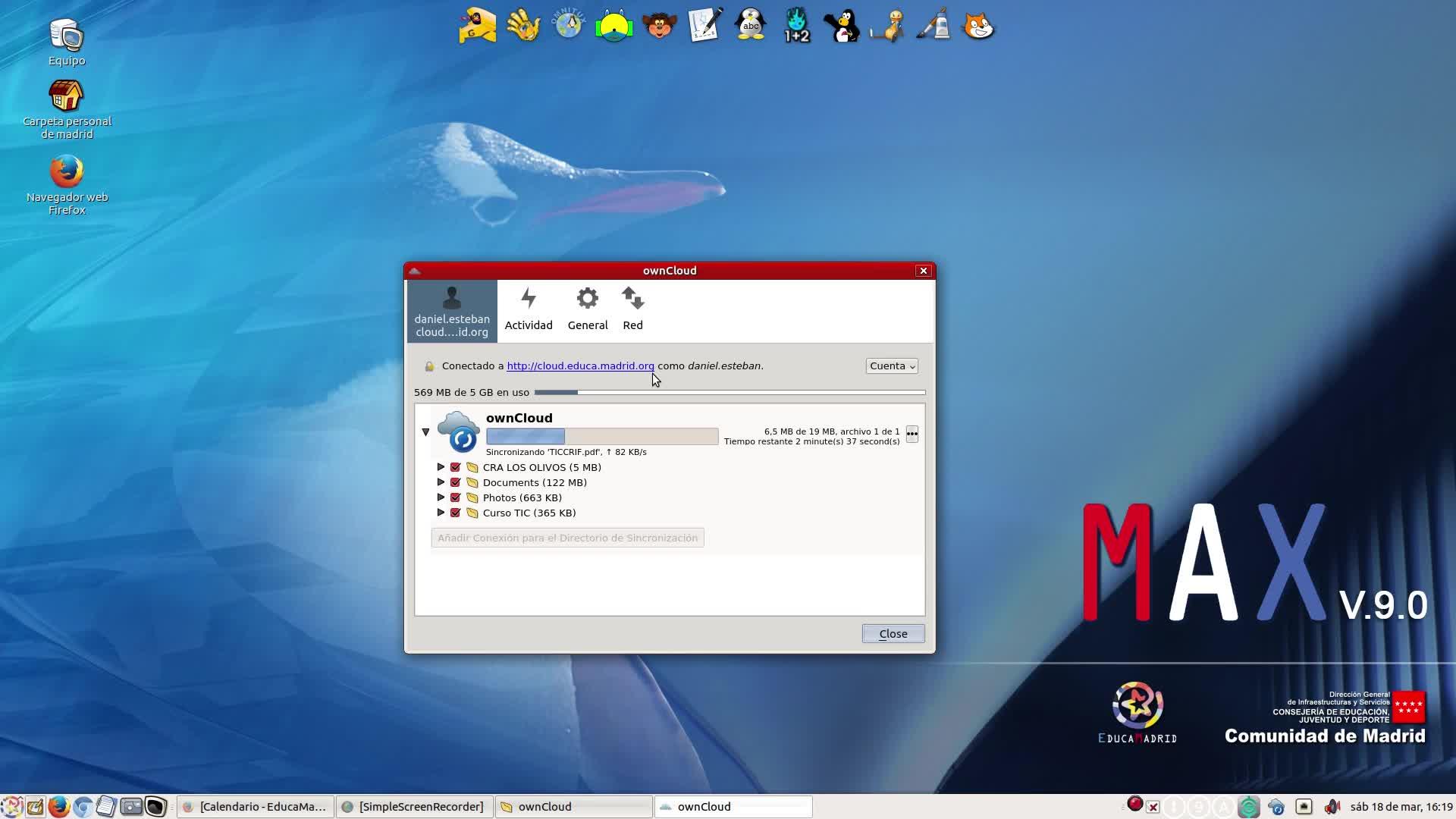Open the Scratch cat icon in top dock

click(x=978, y=26)
